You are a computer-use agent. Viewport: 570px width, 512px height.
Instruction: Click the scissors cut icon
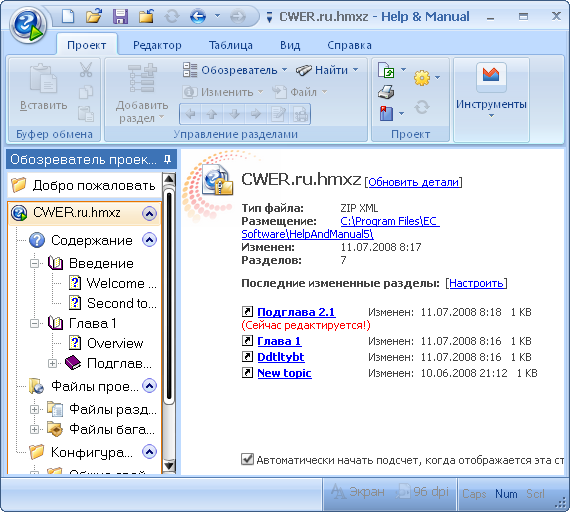coord(86,69)
